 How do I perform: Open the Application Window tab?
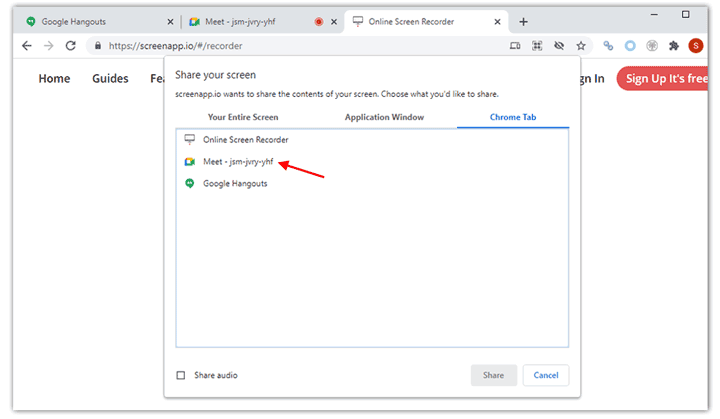[x=384, y=117]
